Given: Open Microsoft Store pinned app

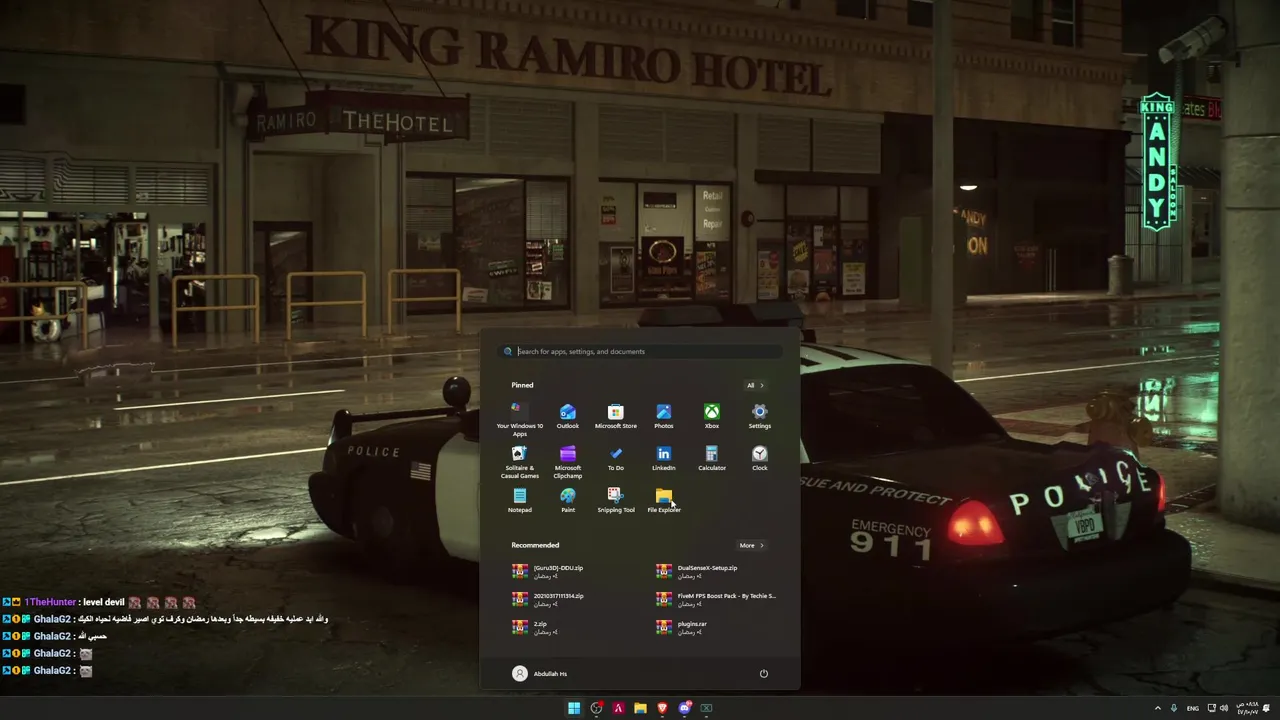Looking at the screenshot, I should tap(616, 417).
